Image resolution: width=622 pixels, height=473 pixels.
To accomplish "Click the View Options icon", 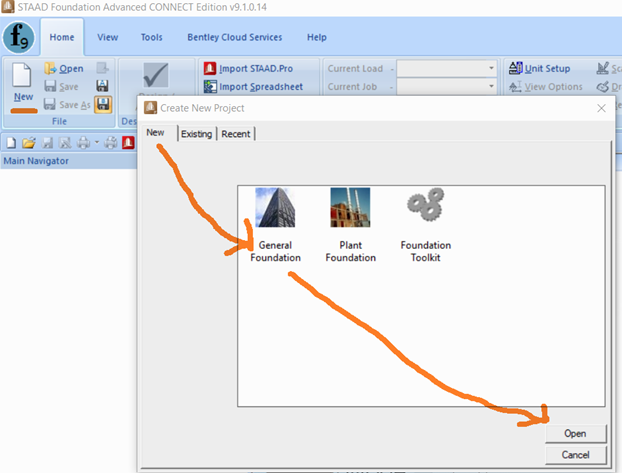I will [x=515, y=86].
